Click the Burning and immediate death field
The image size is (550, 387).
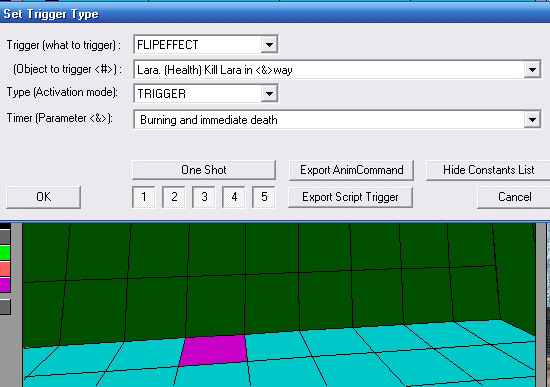click(337, 120)
